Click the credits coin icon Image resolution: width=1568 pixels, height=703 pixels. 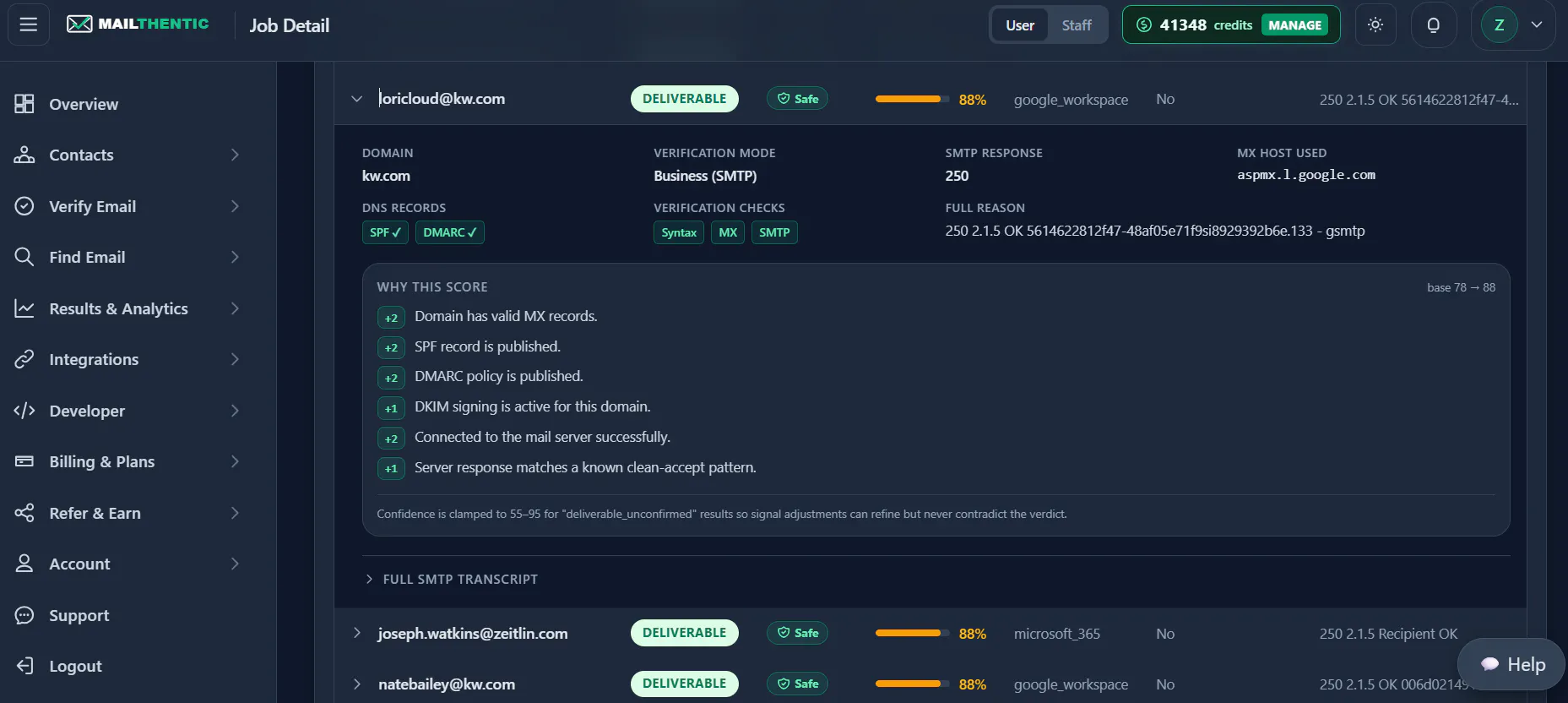tap(1144, 25)
